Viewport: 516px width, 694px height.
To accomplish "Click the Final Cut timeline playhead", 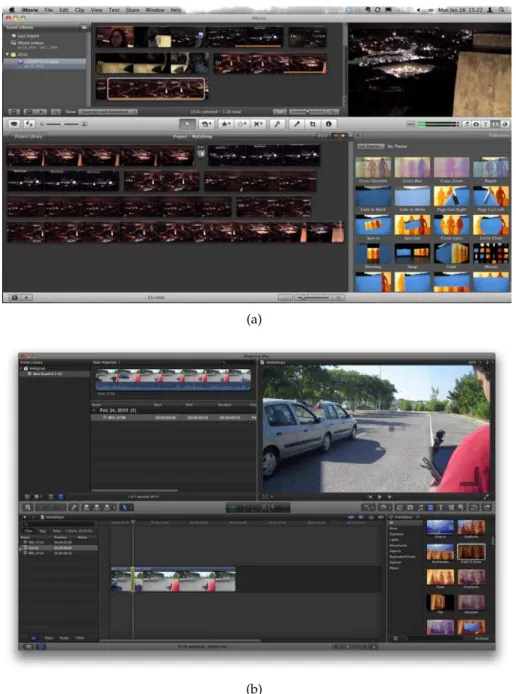I will 133,523.
